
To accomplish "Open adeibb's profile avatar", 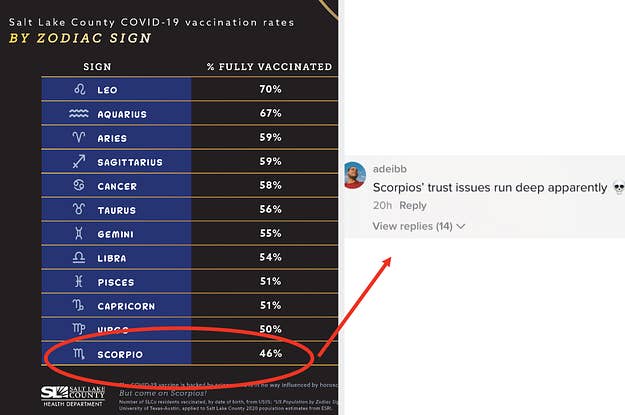I will pyautogui.click(x=354, y=175).
